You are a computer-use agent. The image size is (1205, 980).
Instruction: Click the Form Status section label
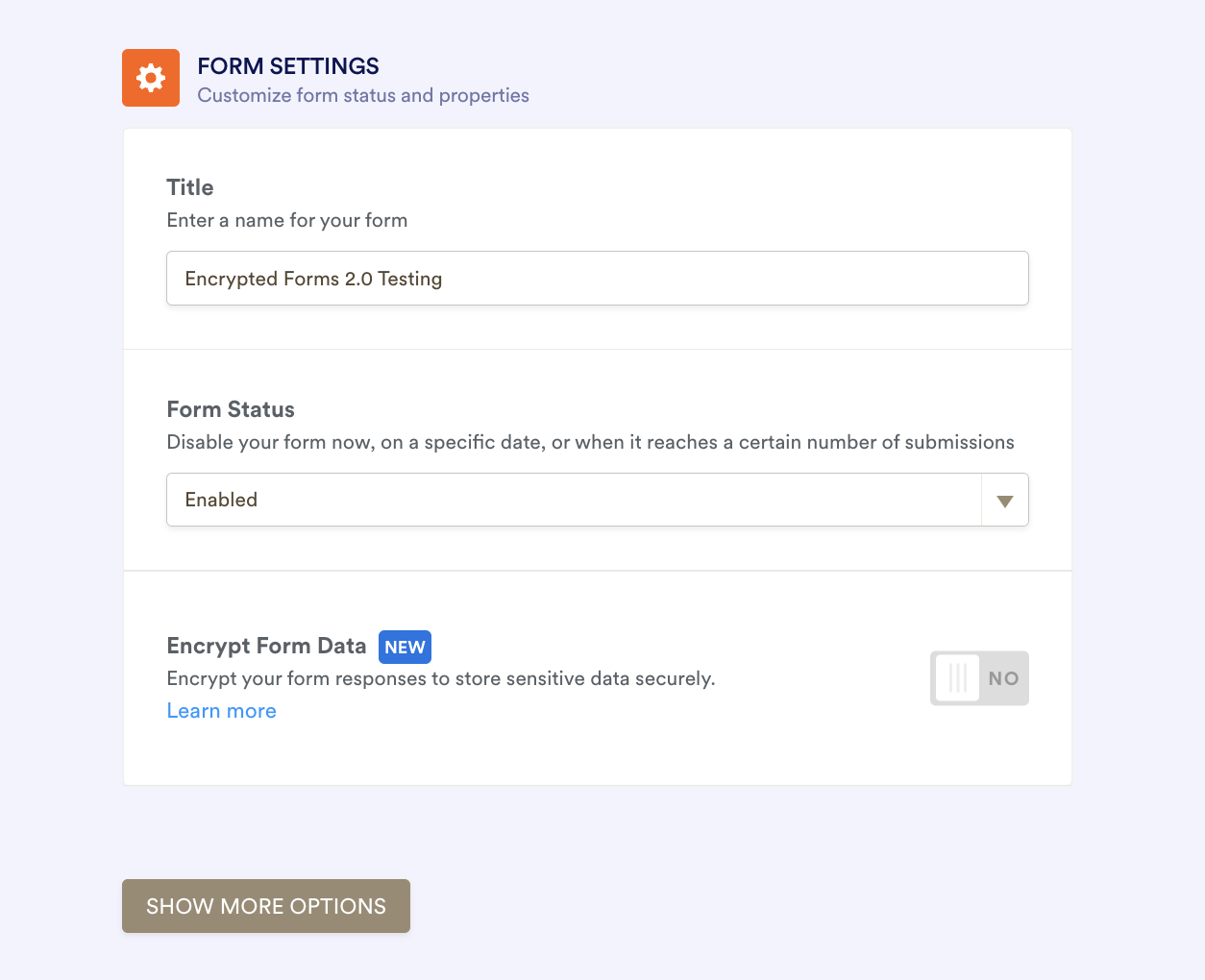[231, 409]
